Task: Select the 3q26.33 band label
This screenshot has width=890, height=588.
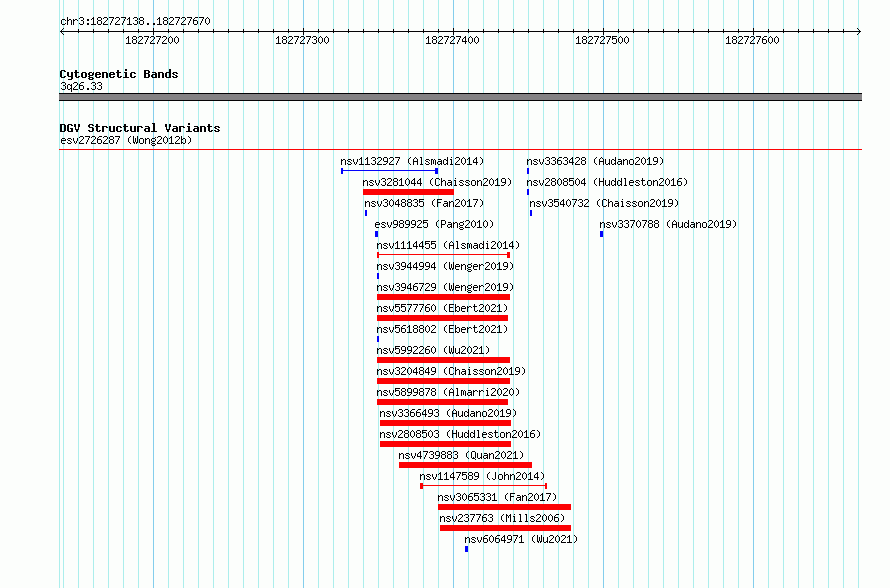Action: click(x=81, y=86)
